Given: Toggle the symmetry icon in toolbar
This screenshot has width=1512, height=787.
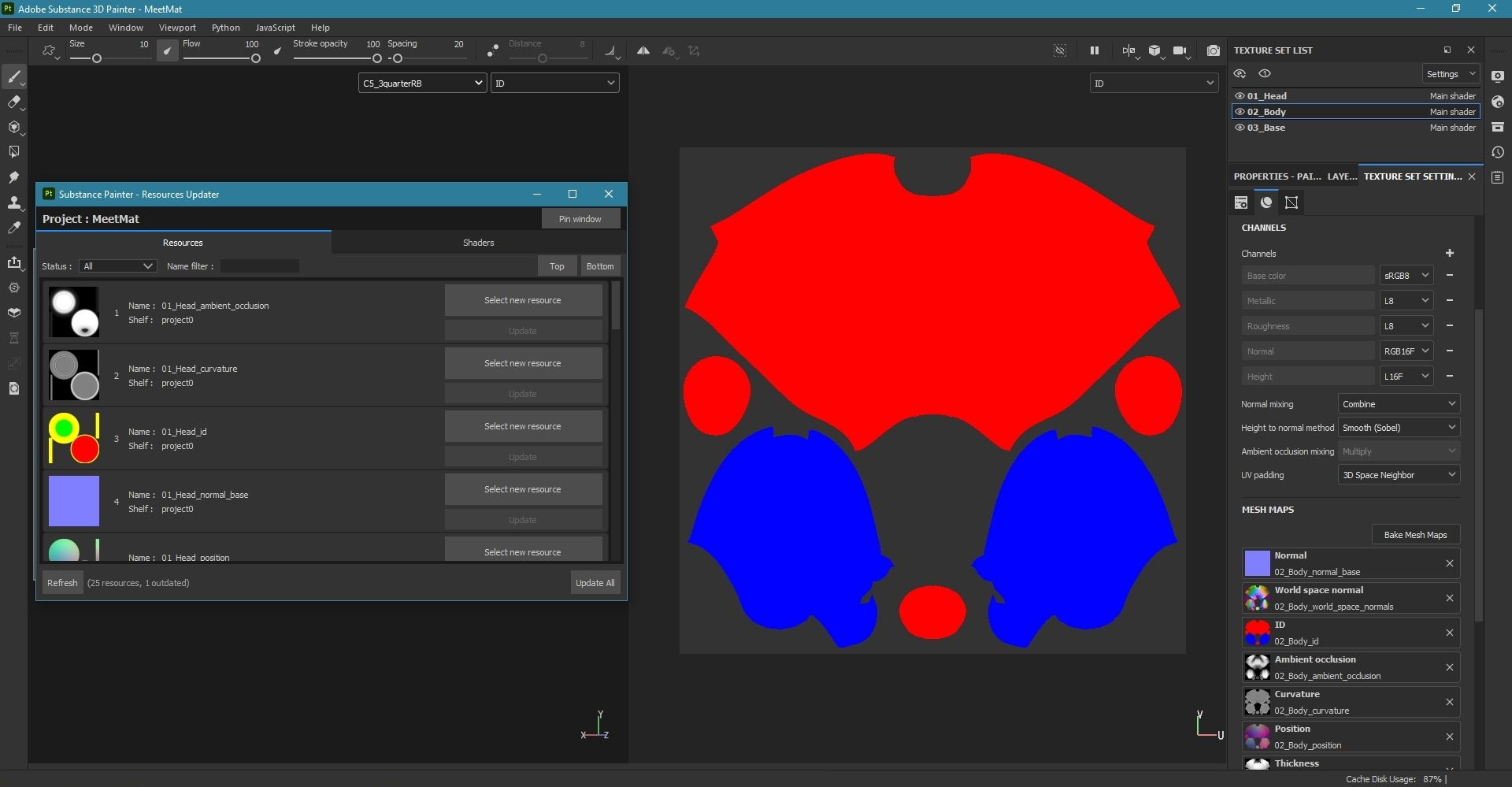Looking at the screenshot, I should [643, 50].
